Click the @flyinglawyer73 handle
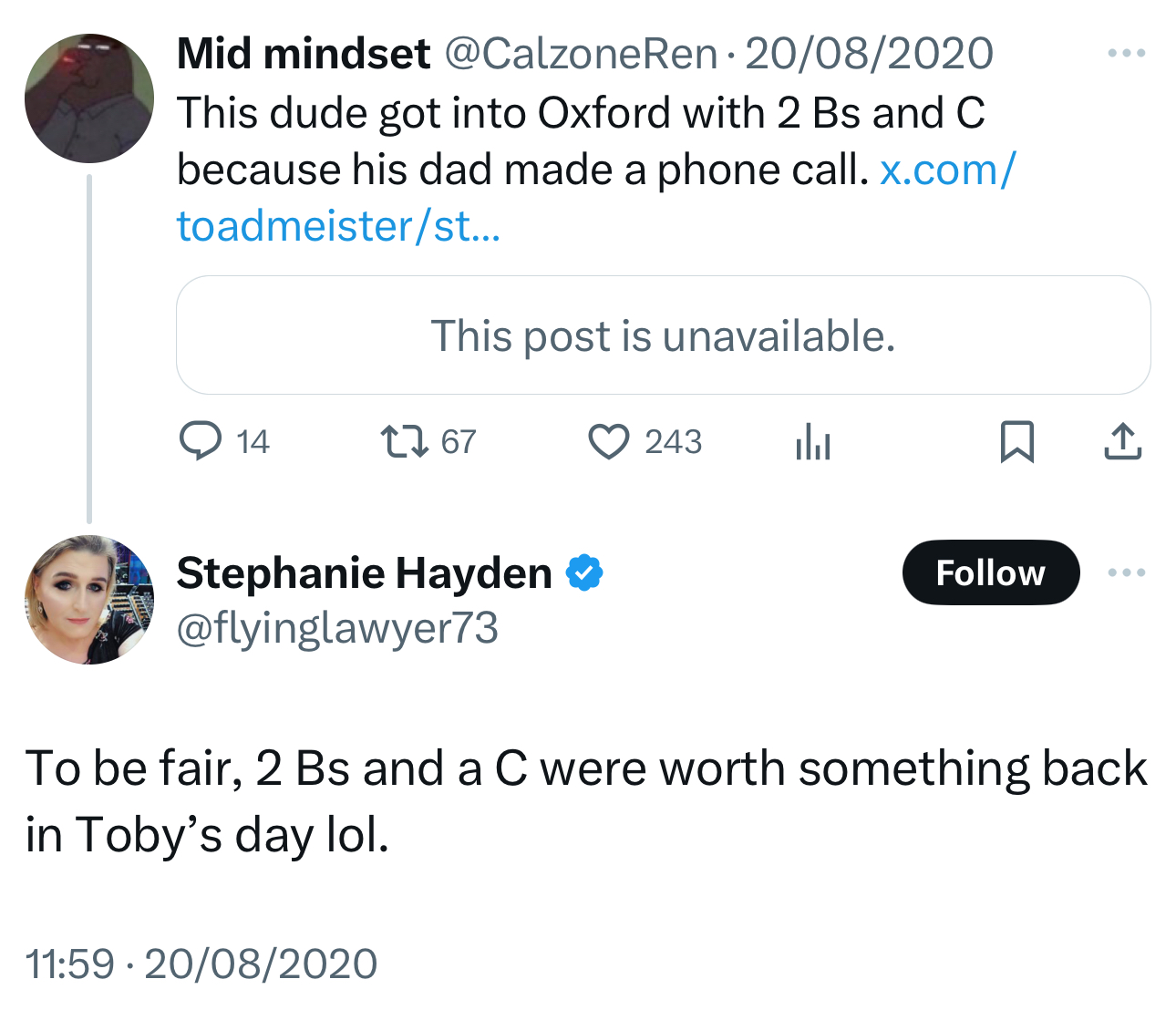This screenshot has width=1176, height=1010. 337,628
